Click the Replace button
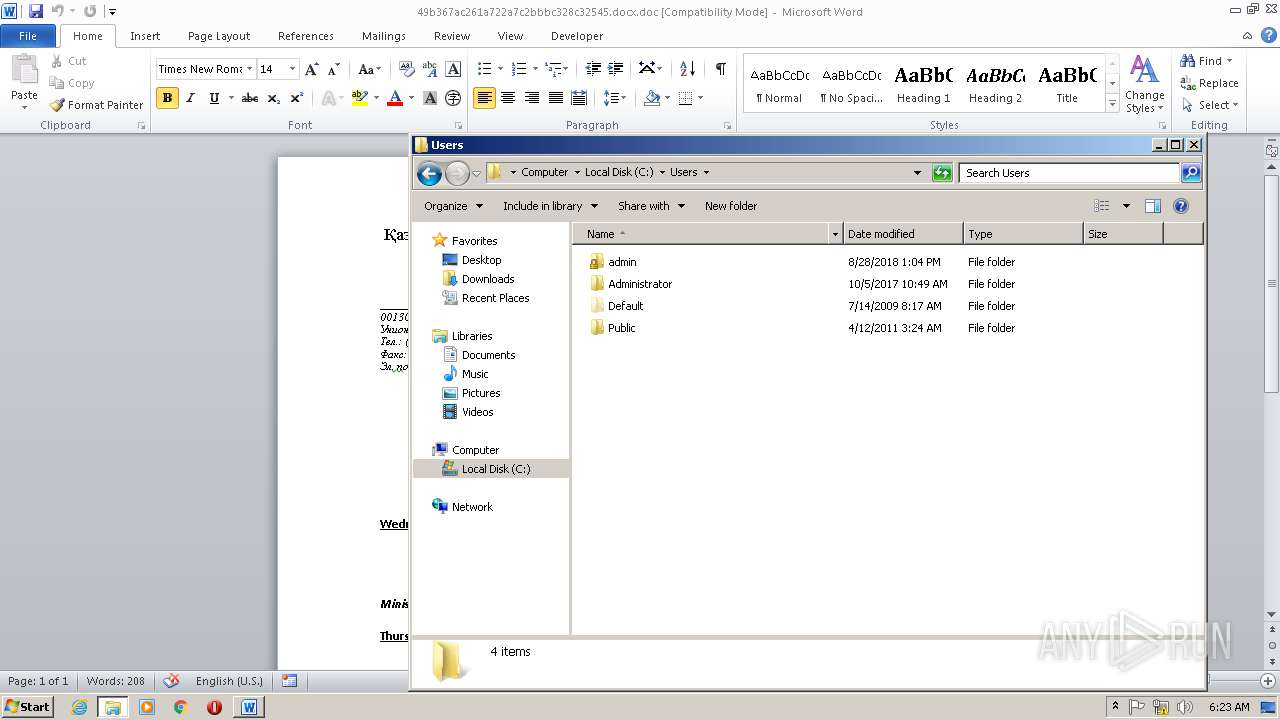Screen dimensions: 1280x720 coord(1209,83)
